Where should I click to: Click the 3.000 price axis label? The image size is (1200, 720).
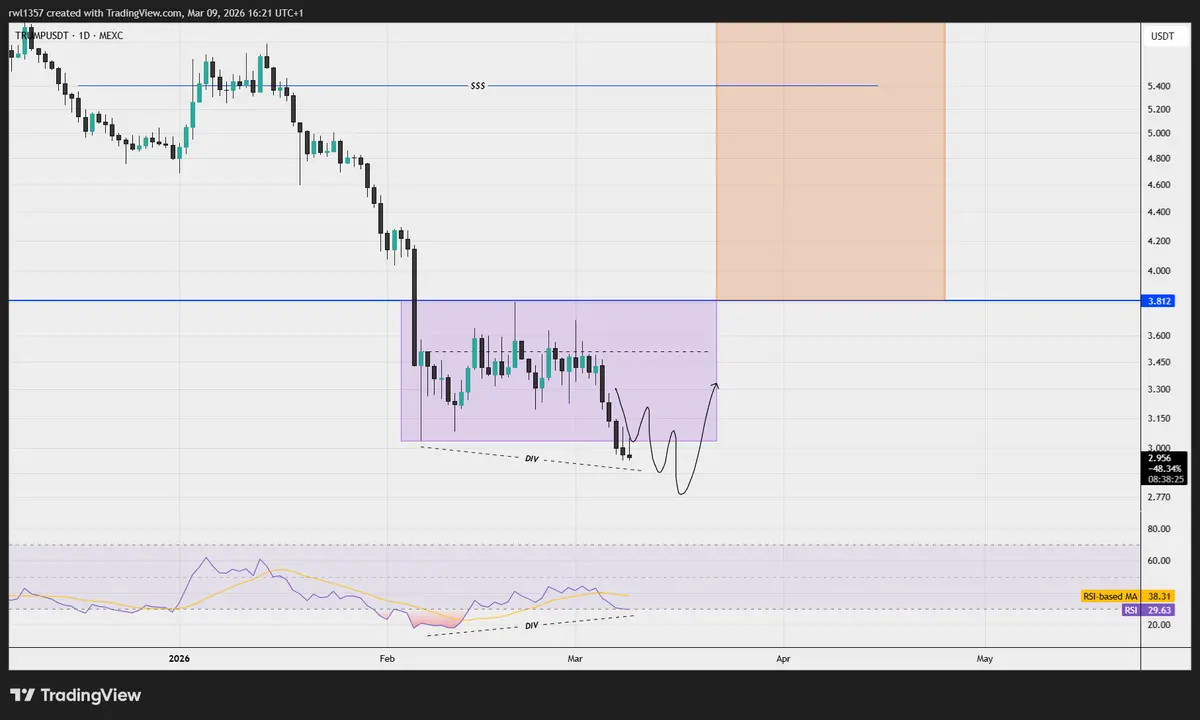1159,448
